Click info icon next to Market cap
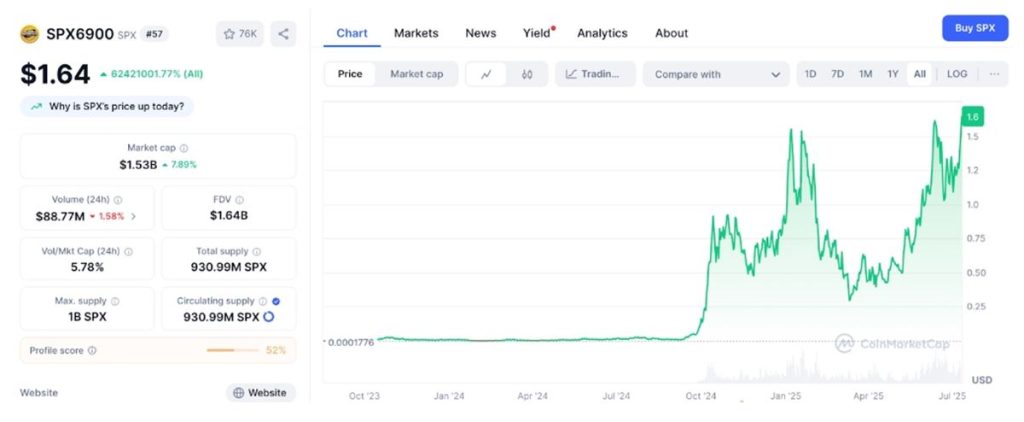The width and height of the screenshot is (1024, 422). (x=184, y=148)
